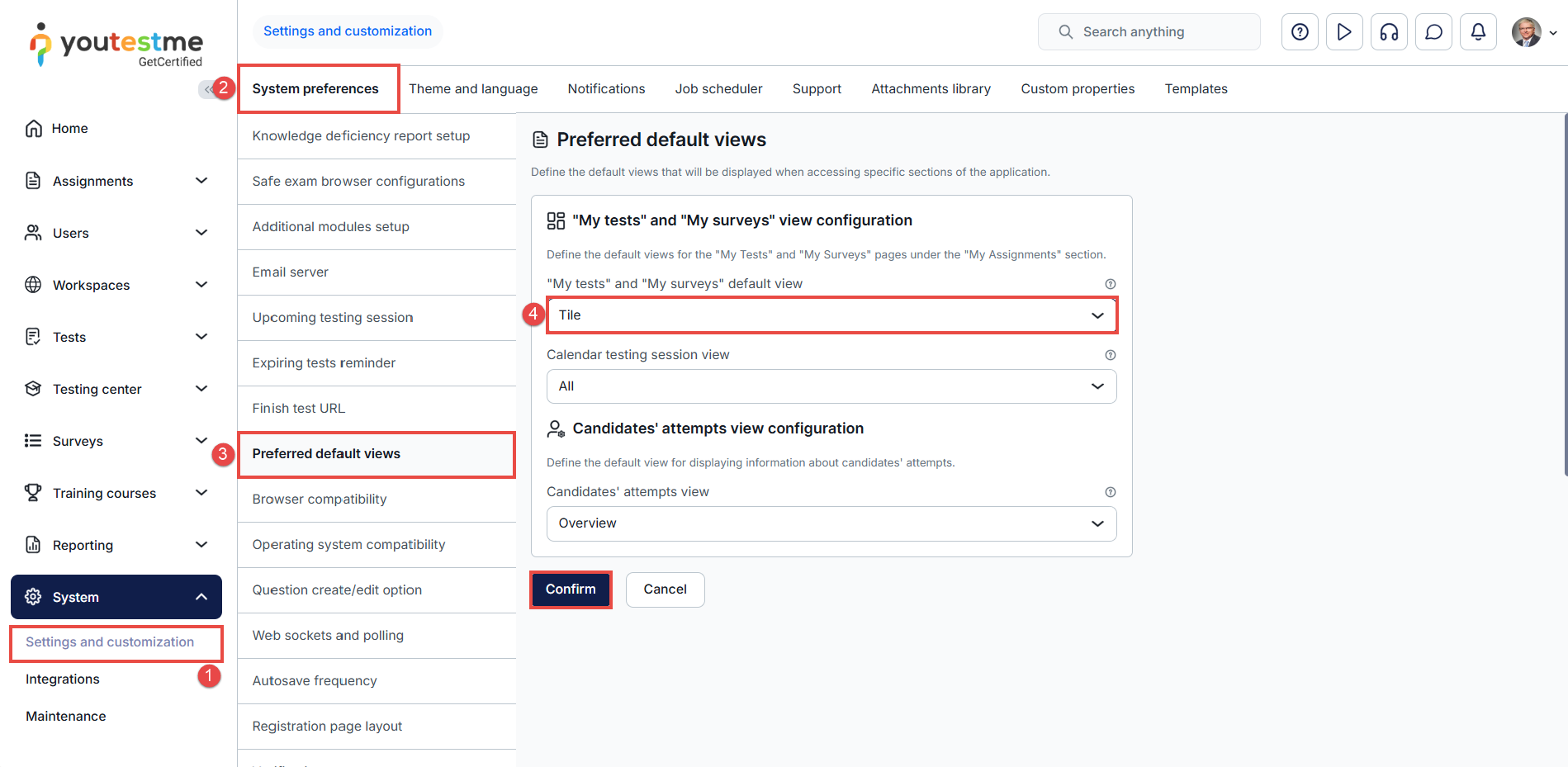This screenshot has height=767, width=1568.
Task: Collapse the sidebar with double-arrow icon
Action: pyautogui.click(x=207, y=89)
